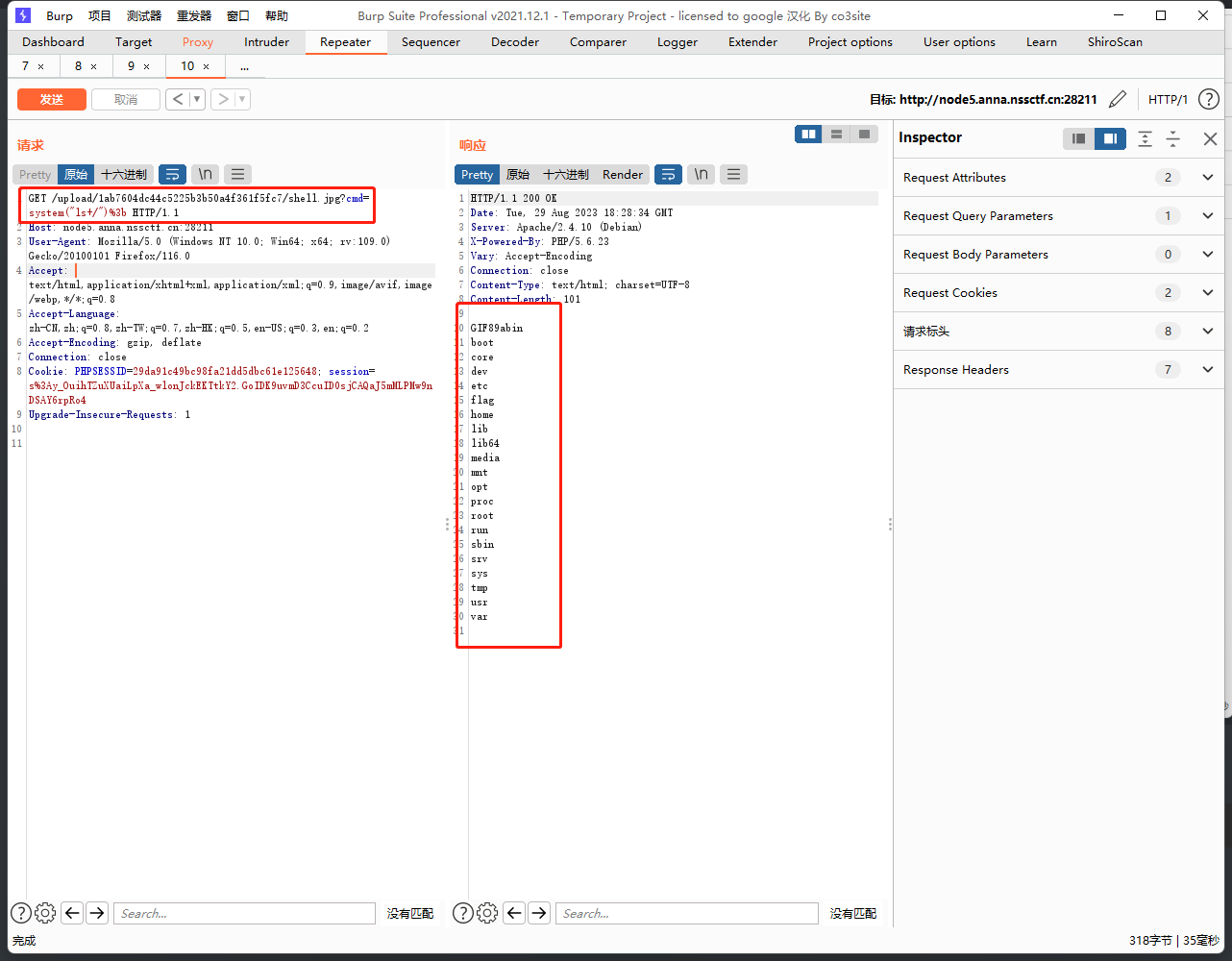Open the 测试器 menu
The image size is (1232, 961).
(144, 15)
